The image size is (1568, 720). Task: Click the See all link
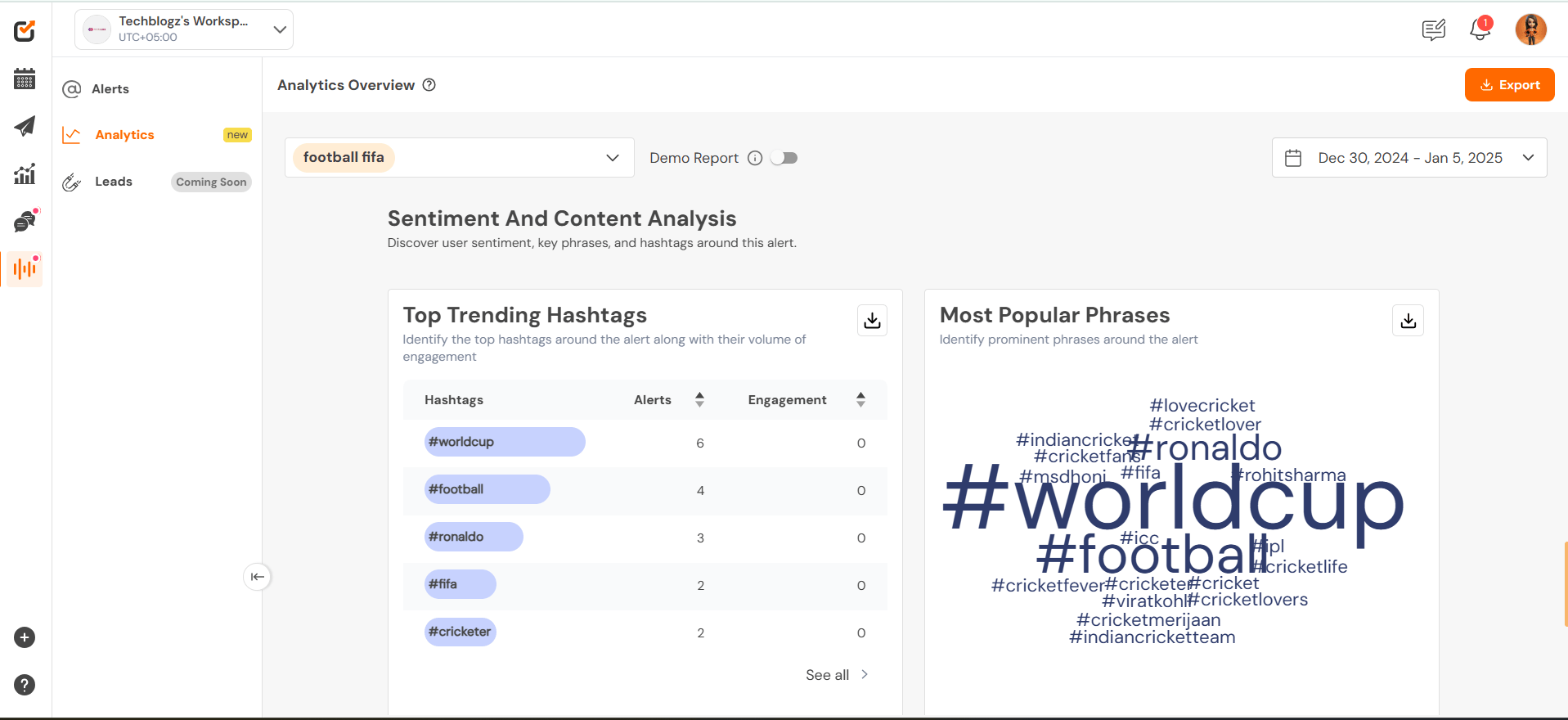tap(837, 675)
